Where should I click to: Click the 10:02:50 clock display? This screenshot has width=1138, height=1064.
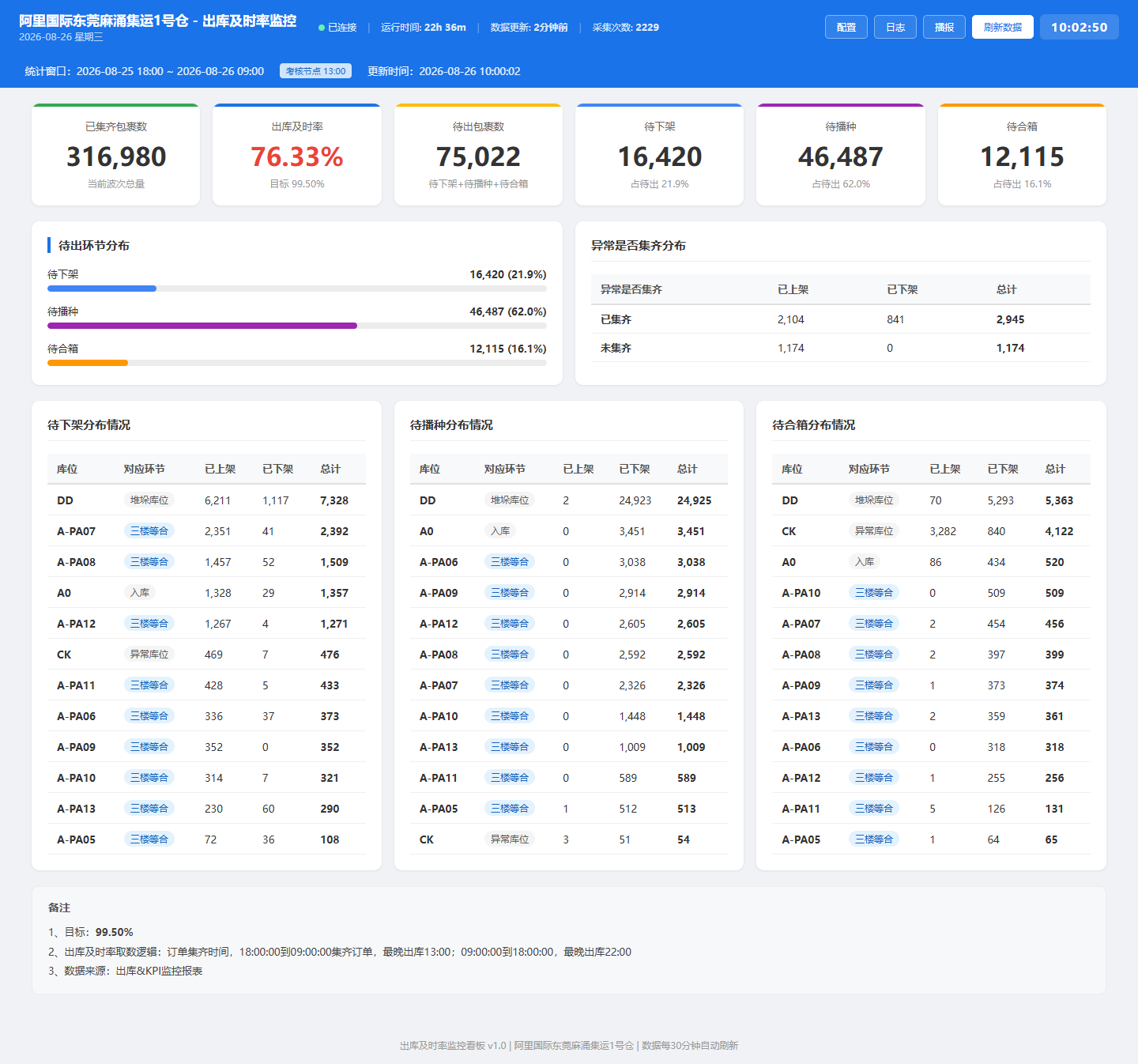1080,27
